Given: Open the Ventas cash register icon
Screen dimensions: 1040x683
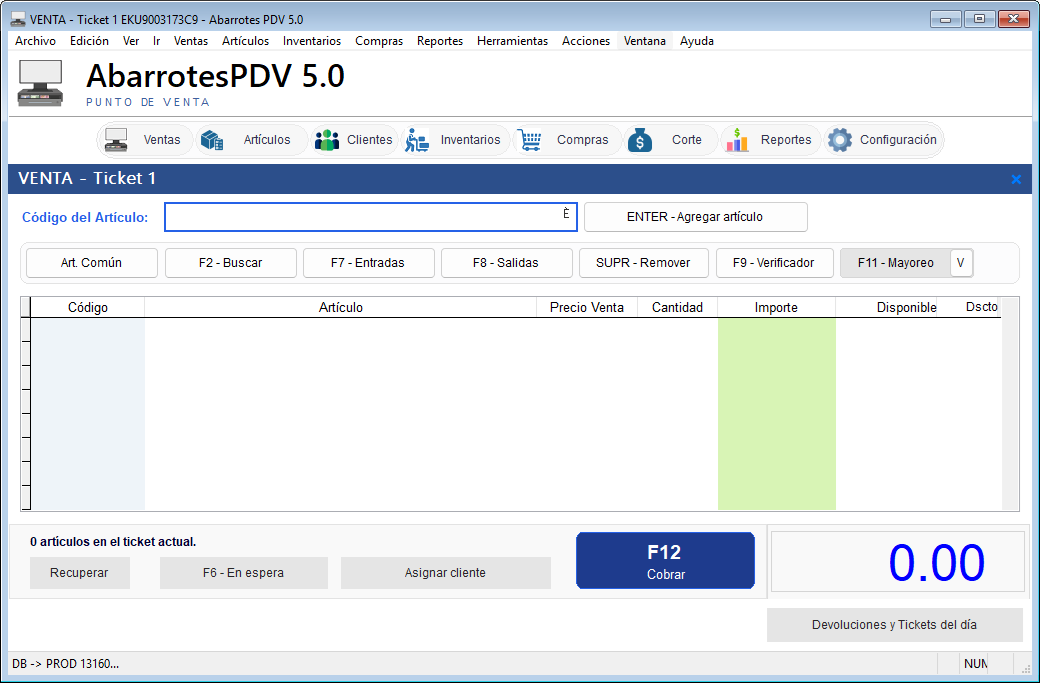Looking at the screenshot, I should click(116, 140).
